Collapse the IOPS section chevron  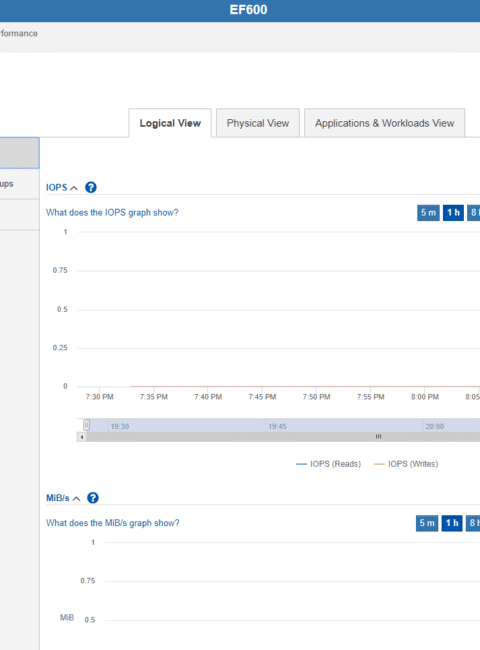click(74, 188)
